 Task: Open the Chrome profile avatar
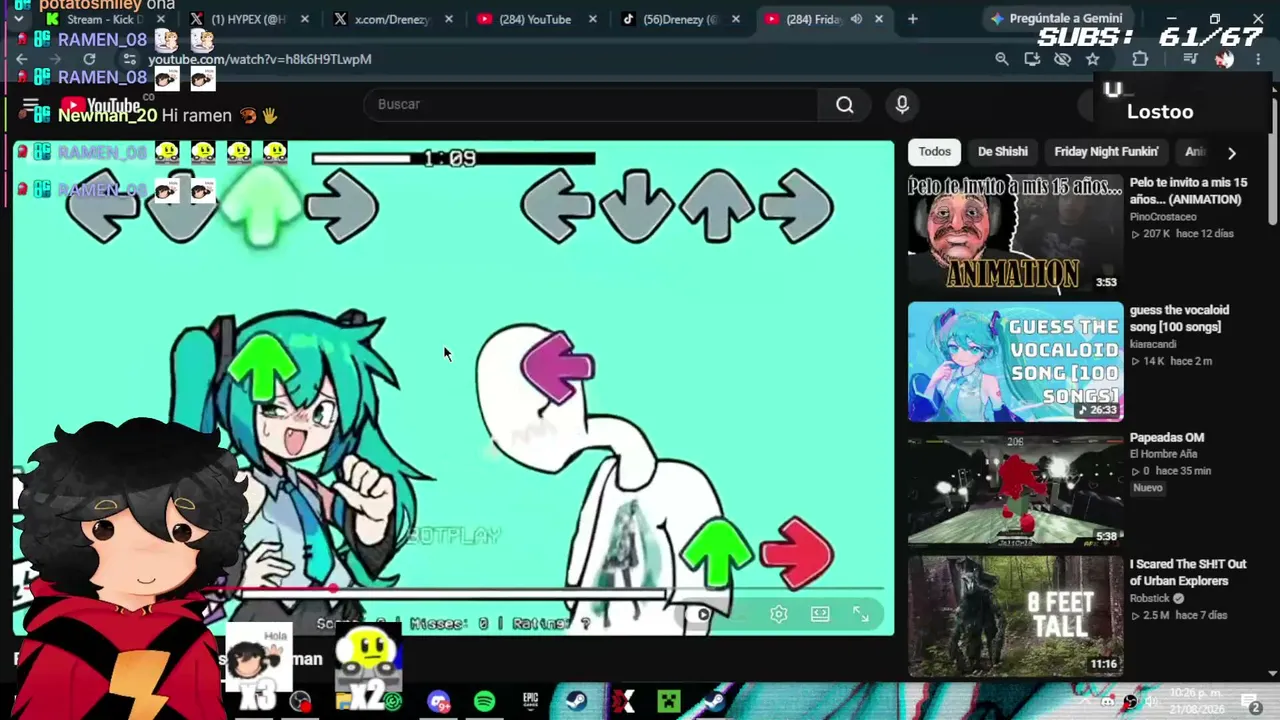pyautogui.click(x=1224, y=59)
